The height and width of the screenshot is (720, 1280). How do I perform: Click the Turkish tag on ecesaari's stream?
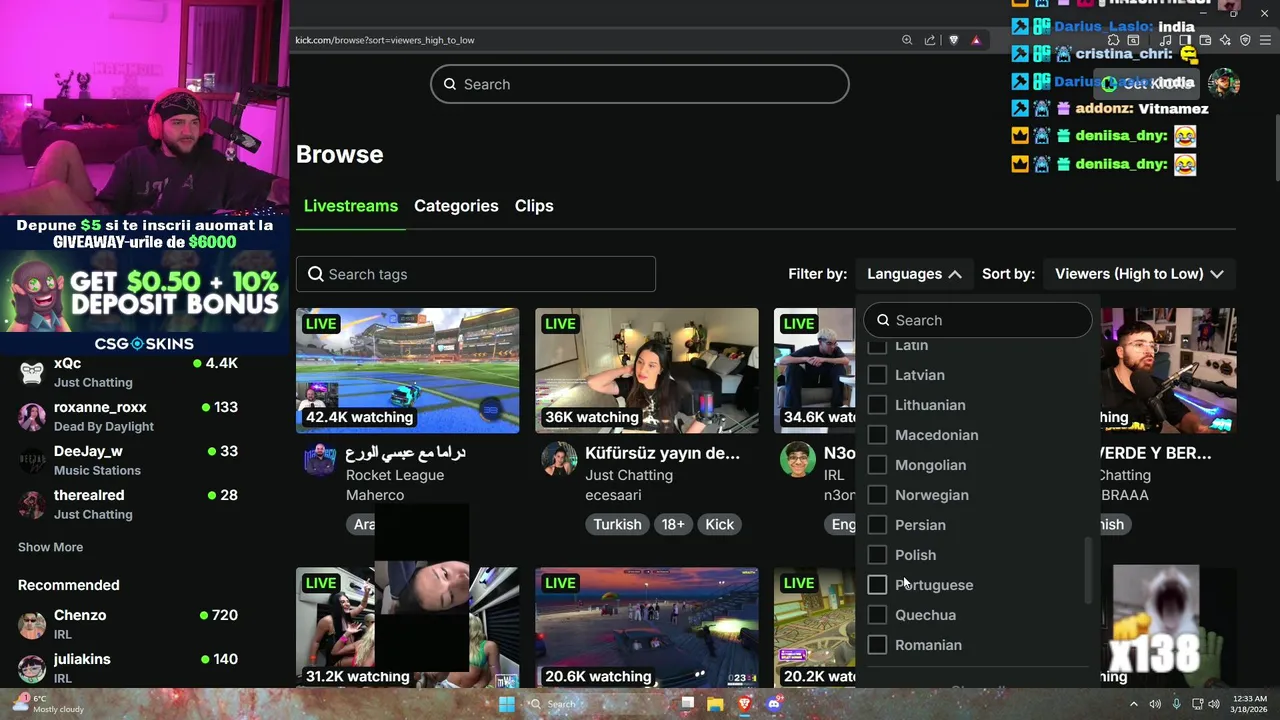[617, 524]
